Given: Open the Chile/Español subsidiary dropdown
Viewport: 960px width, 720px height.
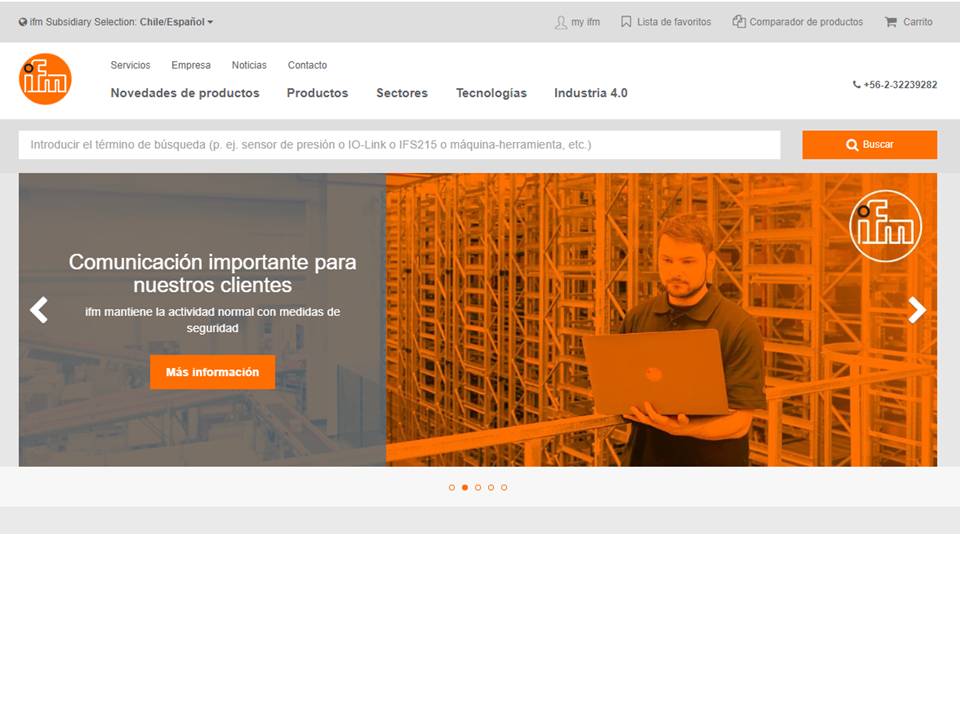Looking at the screenshot, I should pos(176,22).
